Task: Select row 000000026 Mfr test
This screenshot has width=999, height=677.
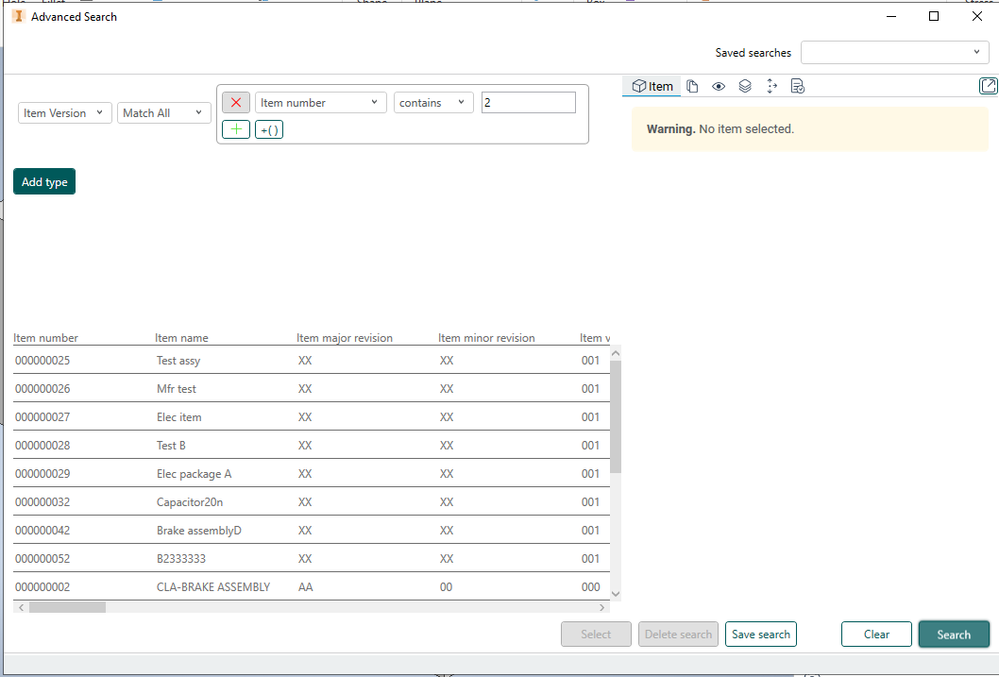Action: tap(311, 388)
